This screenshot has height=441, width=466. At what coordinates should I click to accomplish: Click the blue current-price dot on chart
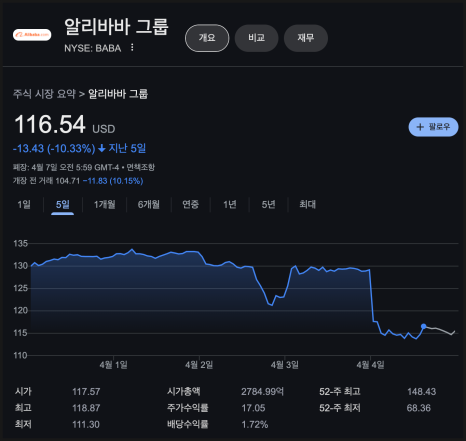tap(423, 326)
